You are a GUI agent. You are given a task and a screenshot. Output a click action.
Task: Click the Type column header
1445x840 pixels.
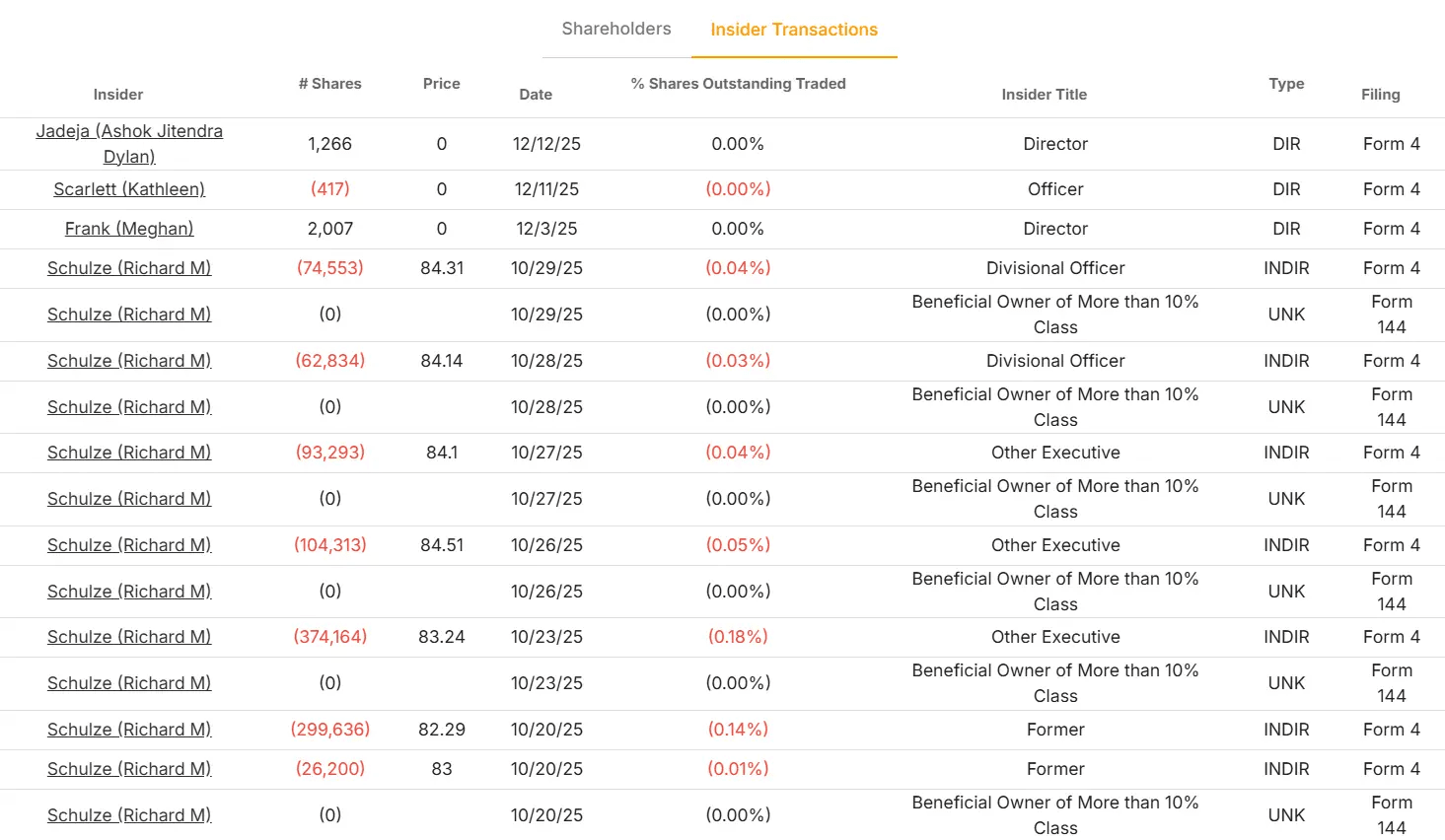click(1286, 84)
